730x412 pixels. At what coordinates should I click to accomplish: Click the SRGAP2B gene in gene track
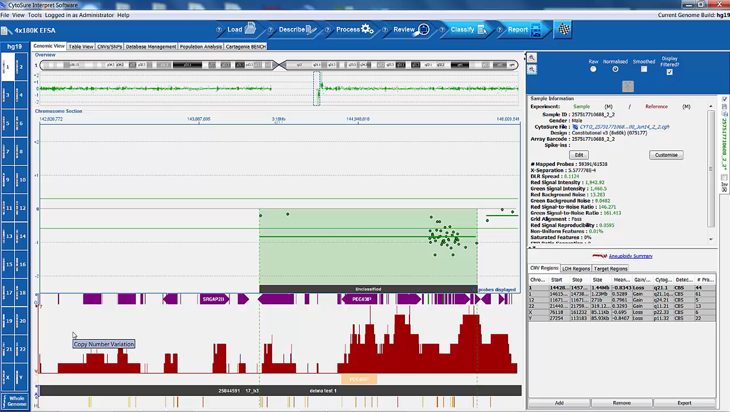[x=214, y=299]
